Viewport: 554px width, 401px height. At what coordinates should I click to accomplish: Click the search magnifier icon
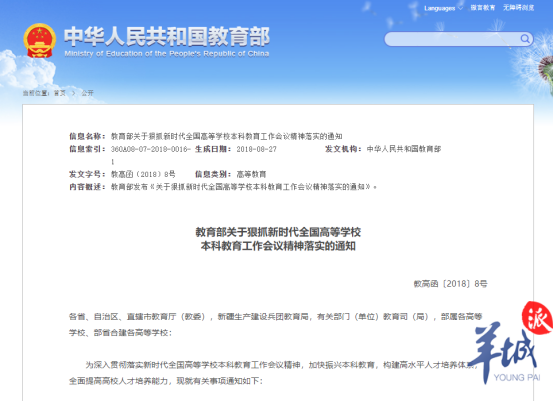coord(525,39)
